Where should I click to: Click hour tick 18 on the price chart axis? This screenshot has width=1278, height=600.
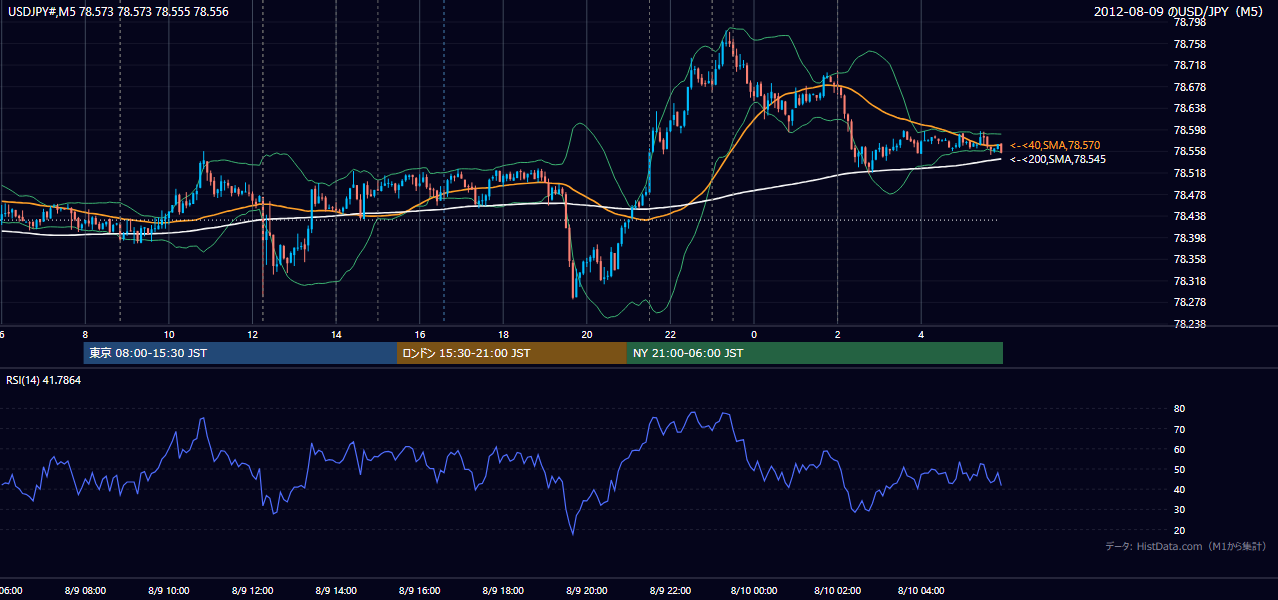click(x=503, y=334)
